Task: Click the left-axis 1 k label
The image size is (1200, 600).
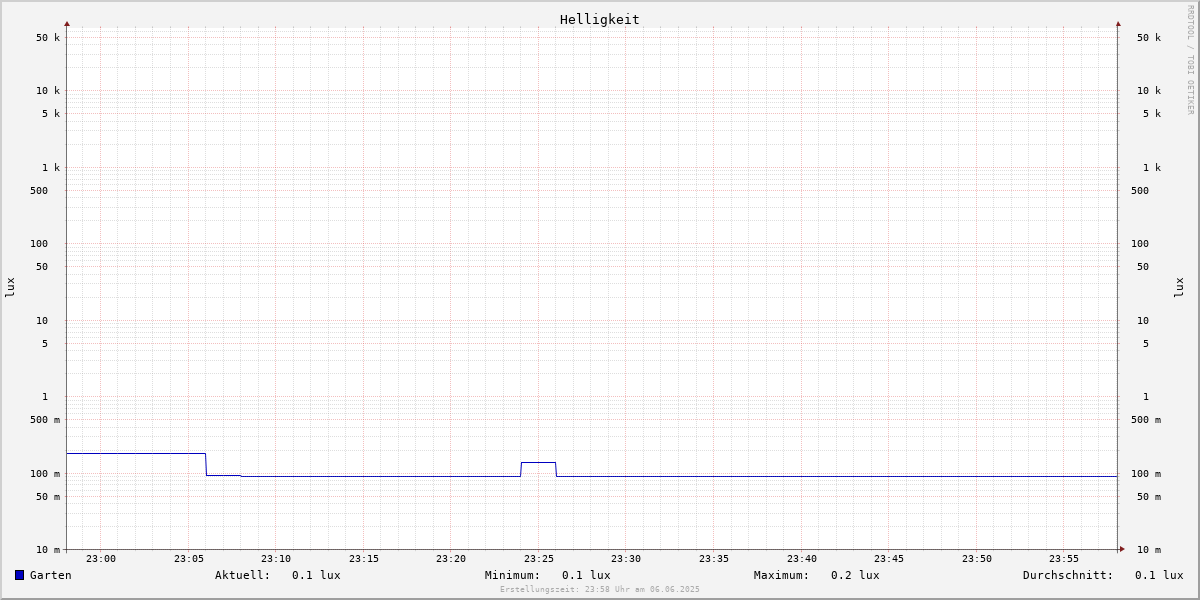Action: click(51, 168)
